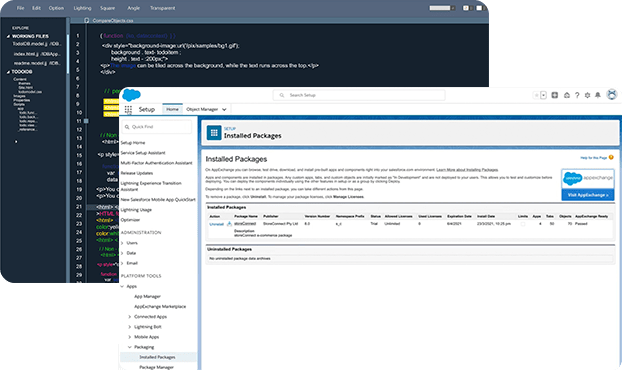Image resolution: width=622 pixels, height=370 pixels.
Task: Select Installed Packages in sidebar
Action: coord(157,357)
